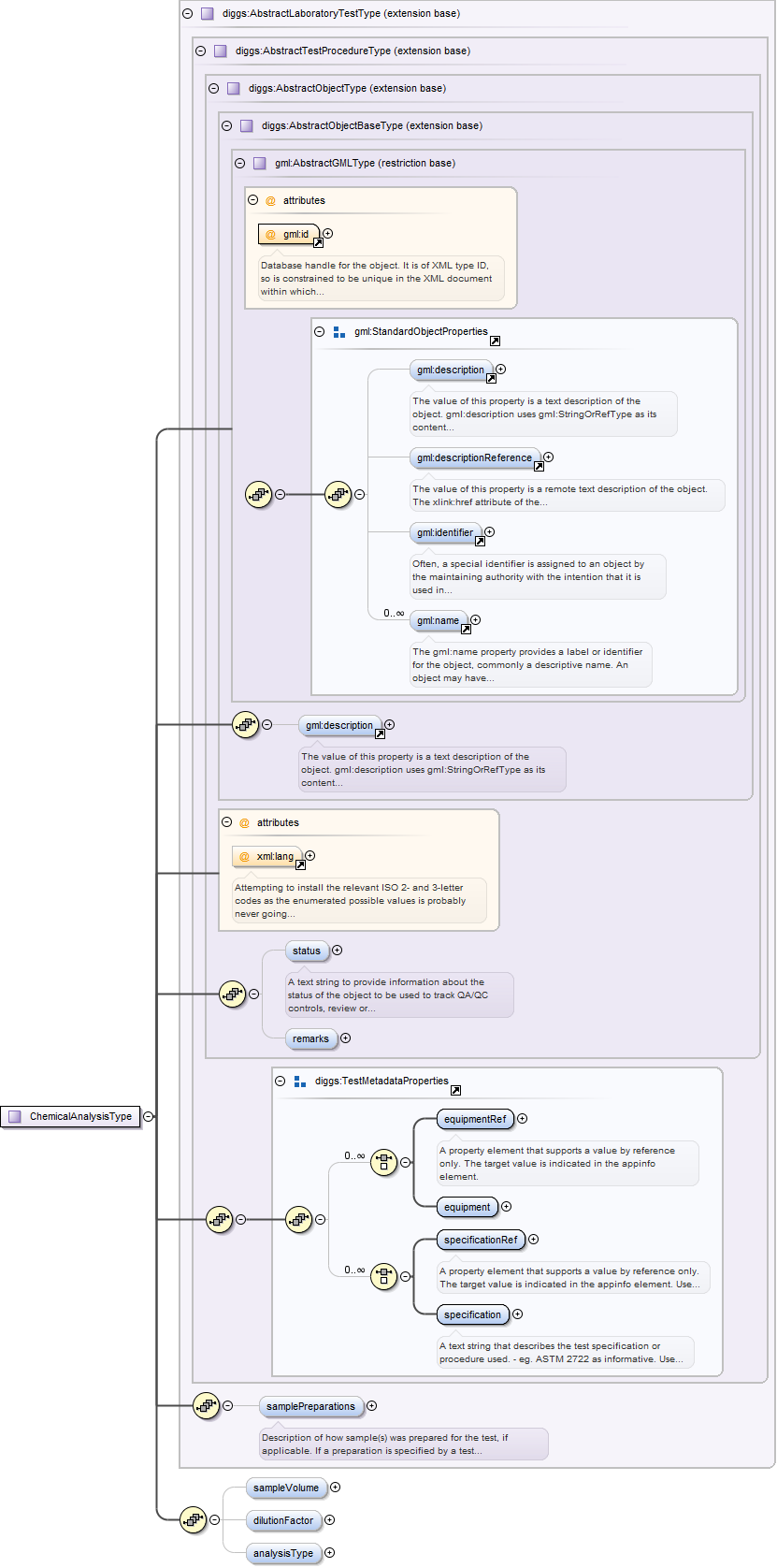The height and width of the screenshot is (1568, 777).
Task: Click the ChemicalAnalysisType purple type icon
Action: click(14, 1116)
